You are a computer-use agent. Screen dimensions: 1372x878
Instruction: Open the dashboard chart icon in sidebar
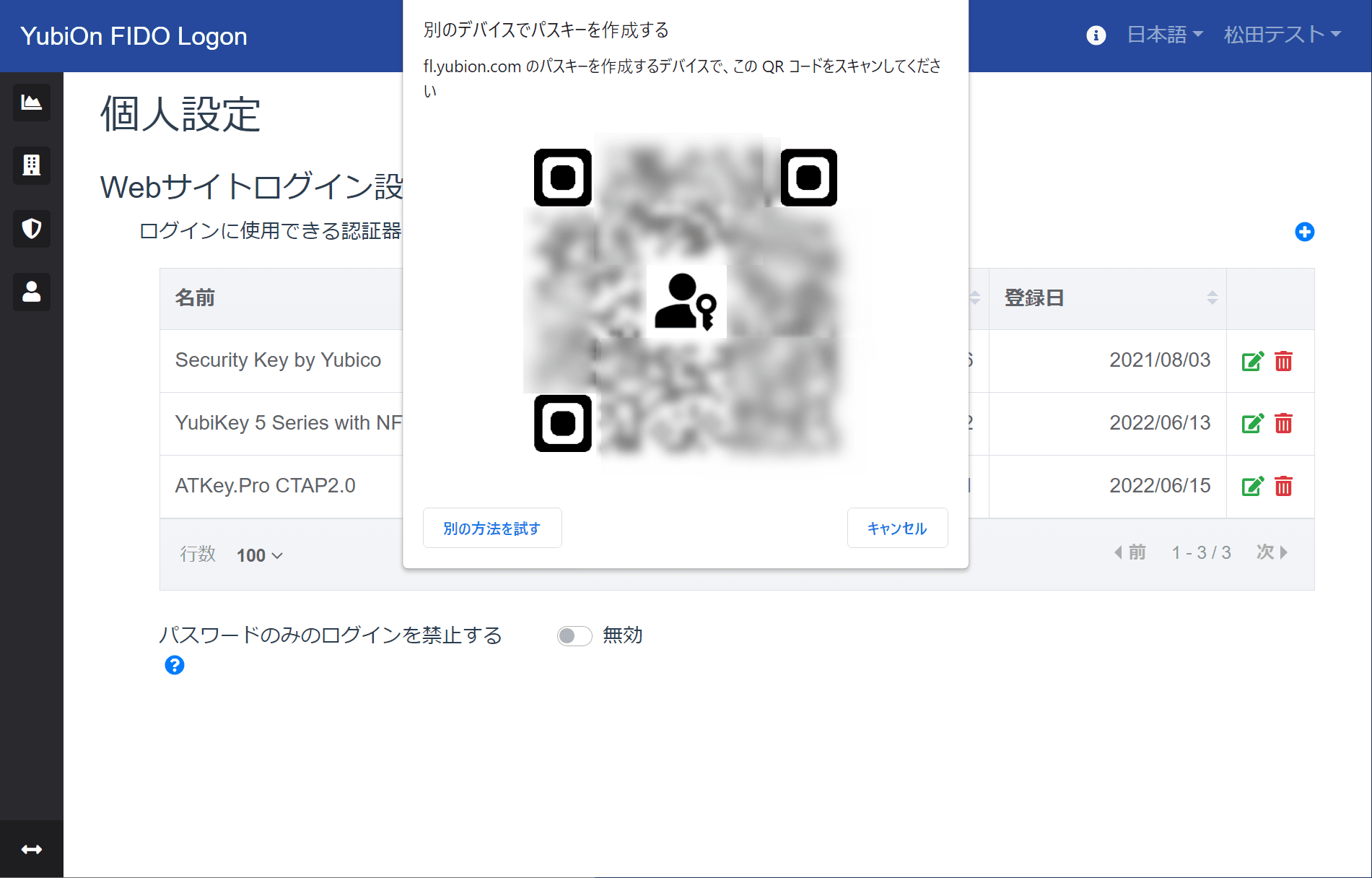32,103
